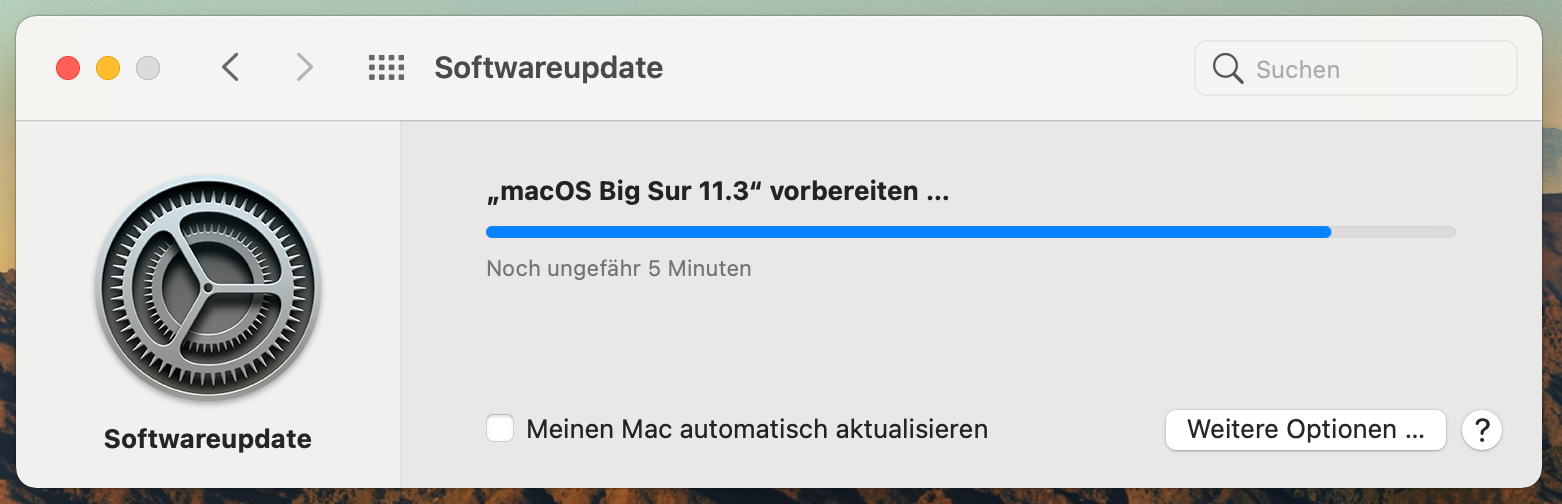Enable the automatic Mac update checkbox

click(500, 429)
